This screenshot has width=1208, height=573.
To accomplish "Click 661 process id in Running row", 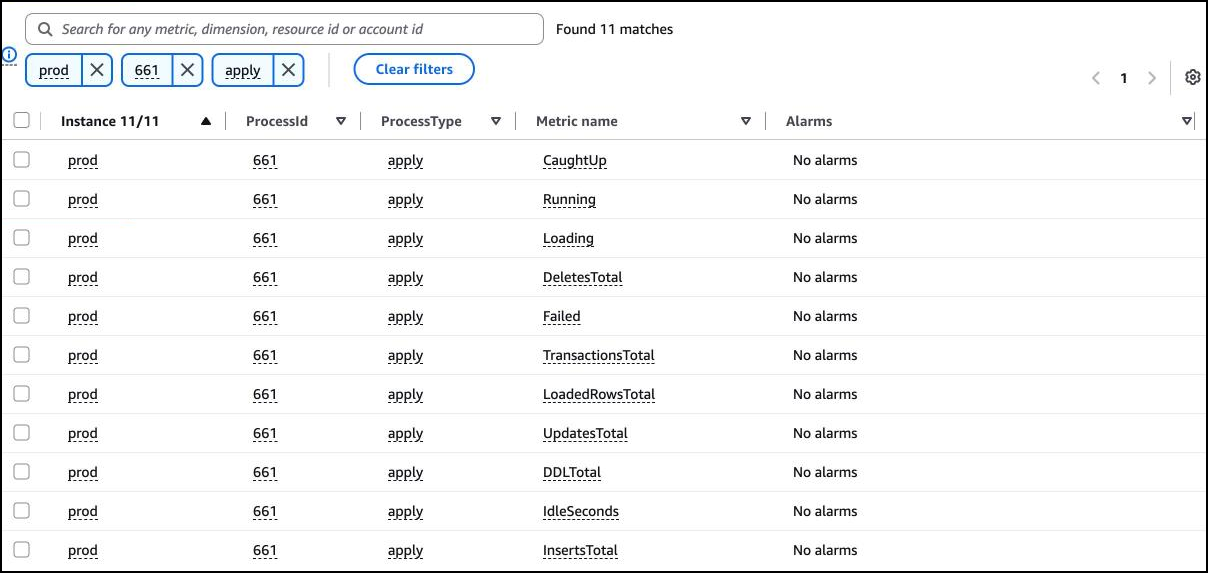I will 265,199.
